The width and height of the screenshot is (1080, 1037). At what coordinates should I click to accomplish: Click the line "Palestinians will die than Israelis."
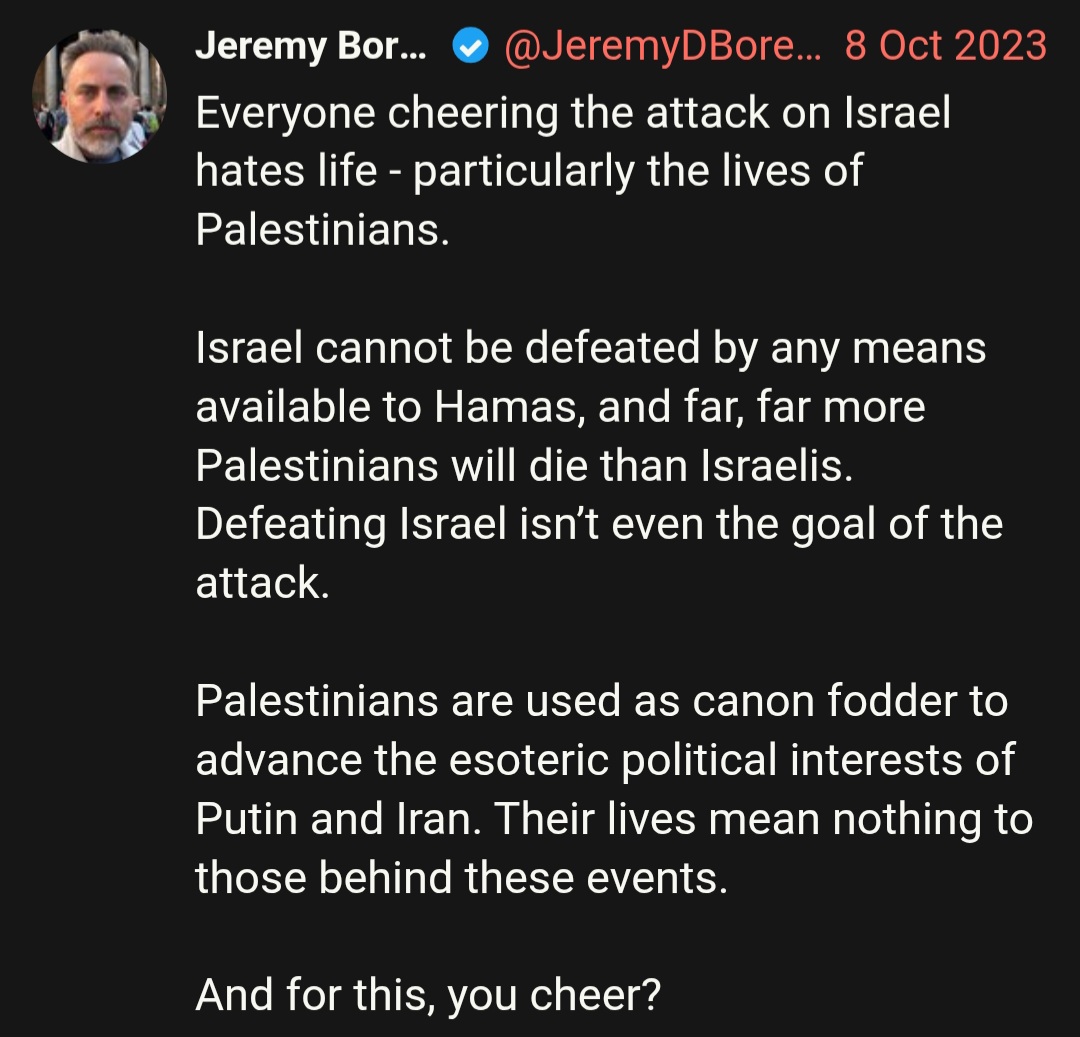pos(524,465)
